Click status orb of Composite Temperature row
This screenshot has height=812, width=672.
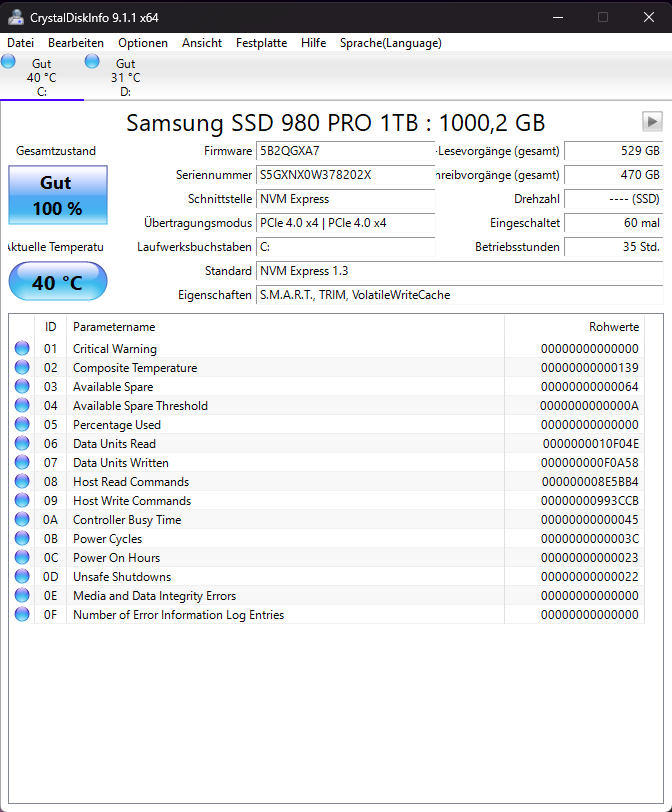[x=22, y=367]
